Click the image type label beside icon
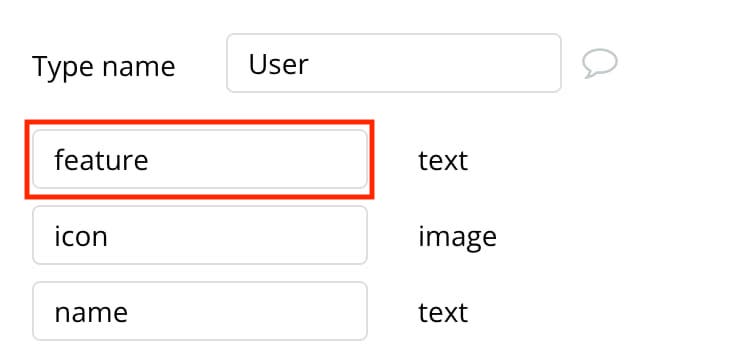738x364 pixels. point(457,237)
